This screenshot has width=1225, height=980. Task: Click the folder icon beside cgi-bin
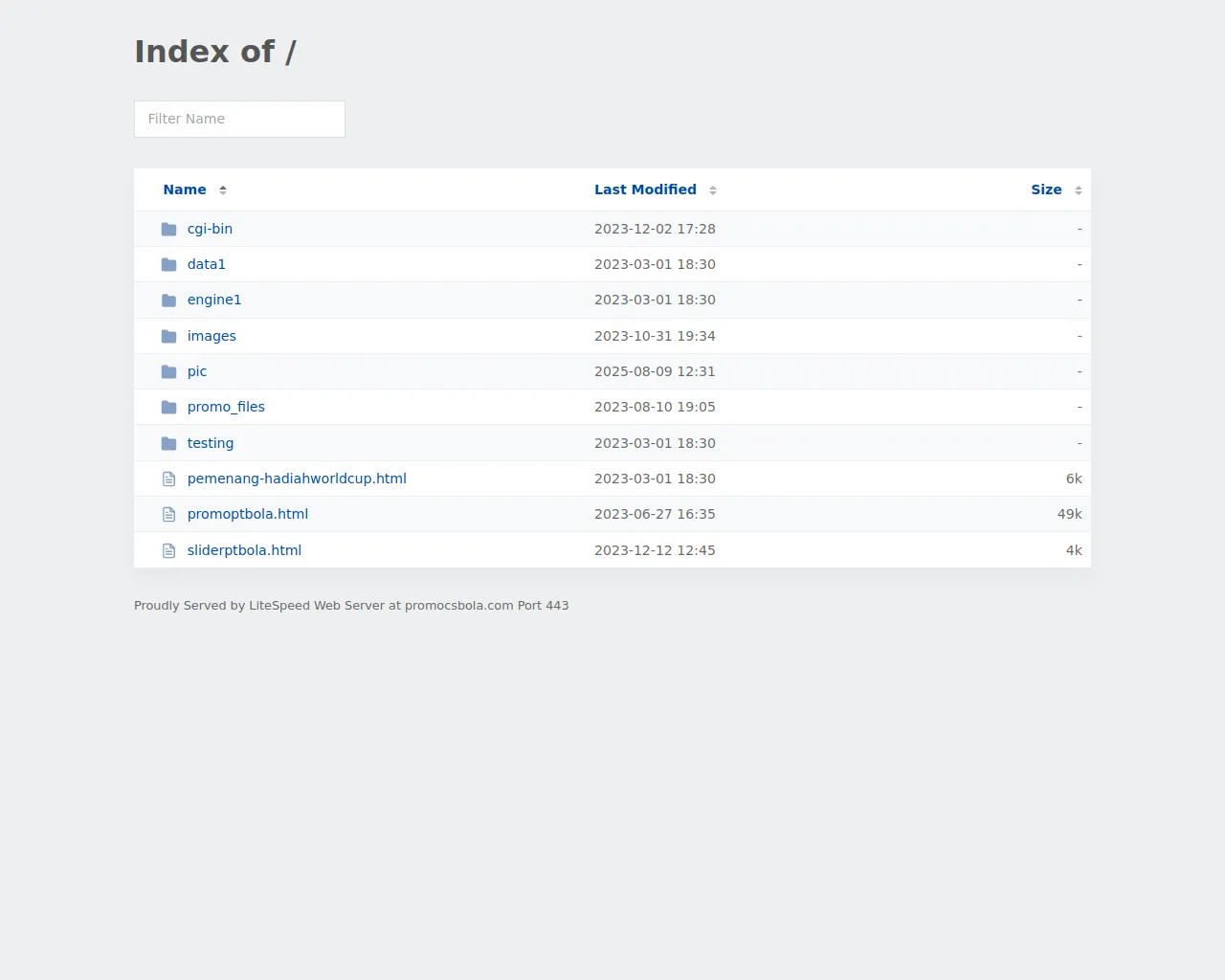(x=168, y=229)
